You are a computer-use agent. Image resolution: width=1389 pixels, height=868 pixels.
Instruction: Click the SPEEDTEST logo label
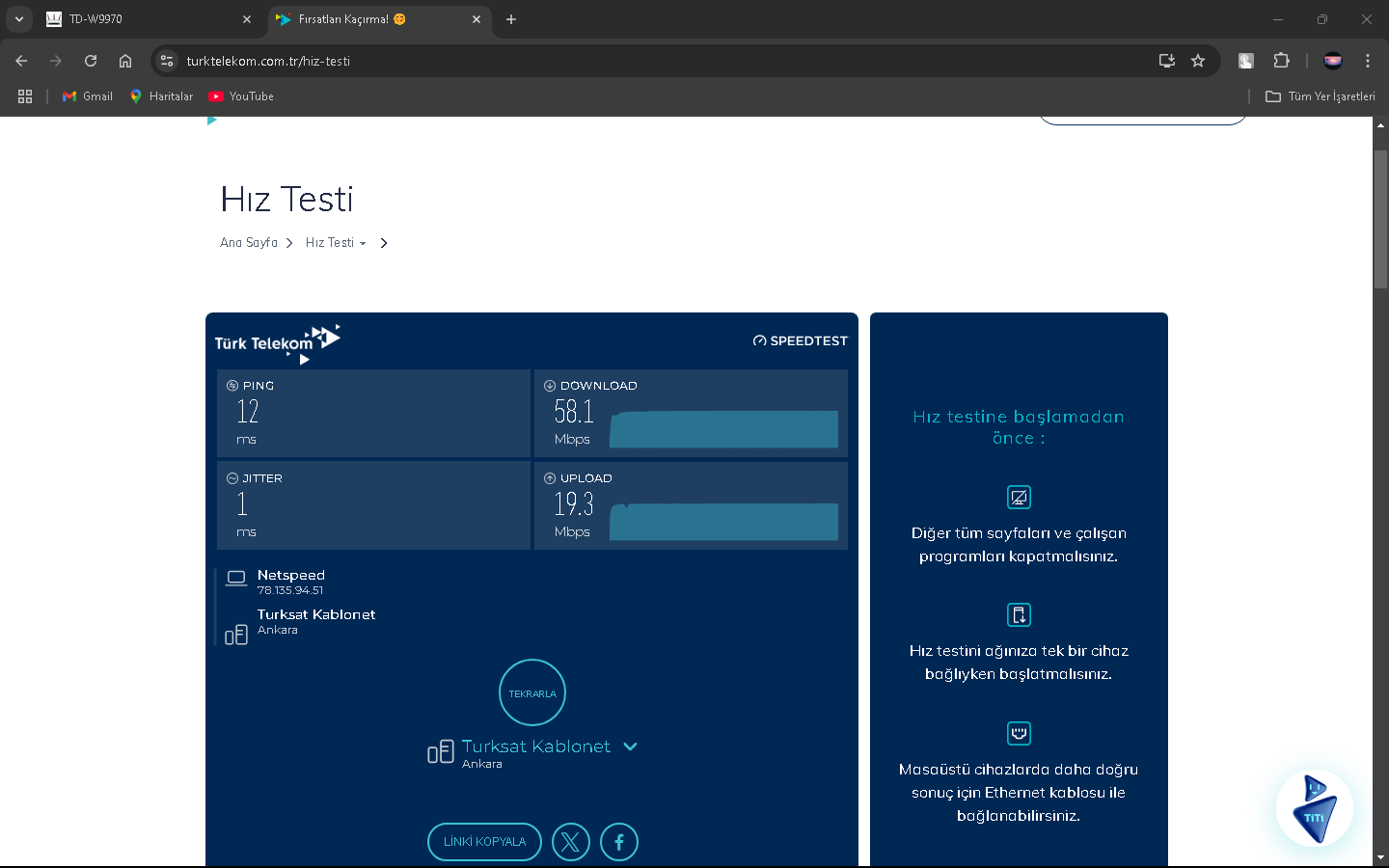click(x=801, y=340)
